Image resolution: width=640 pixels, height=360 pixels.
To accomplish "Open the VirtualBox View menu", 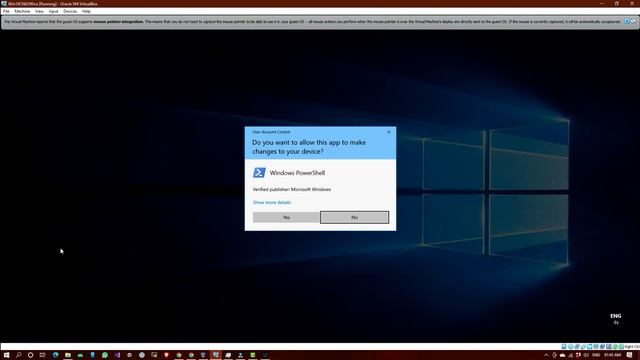I will (x=39, y=11).
